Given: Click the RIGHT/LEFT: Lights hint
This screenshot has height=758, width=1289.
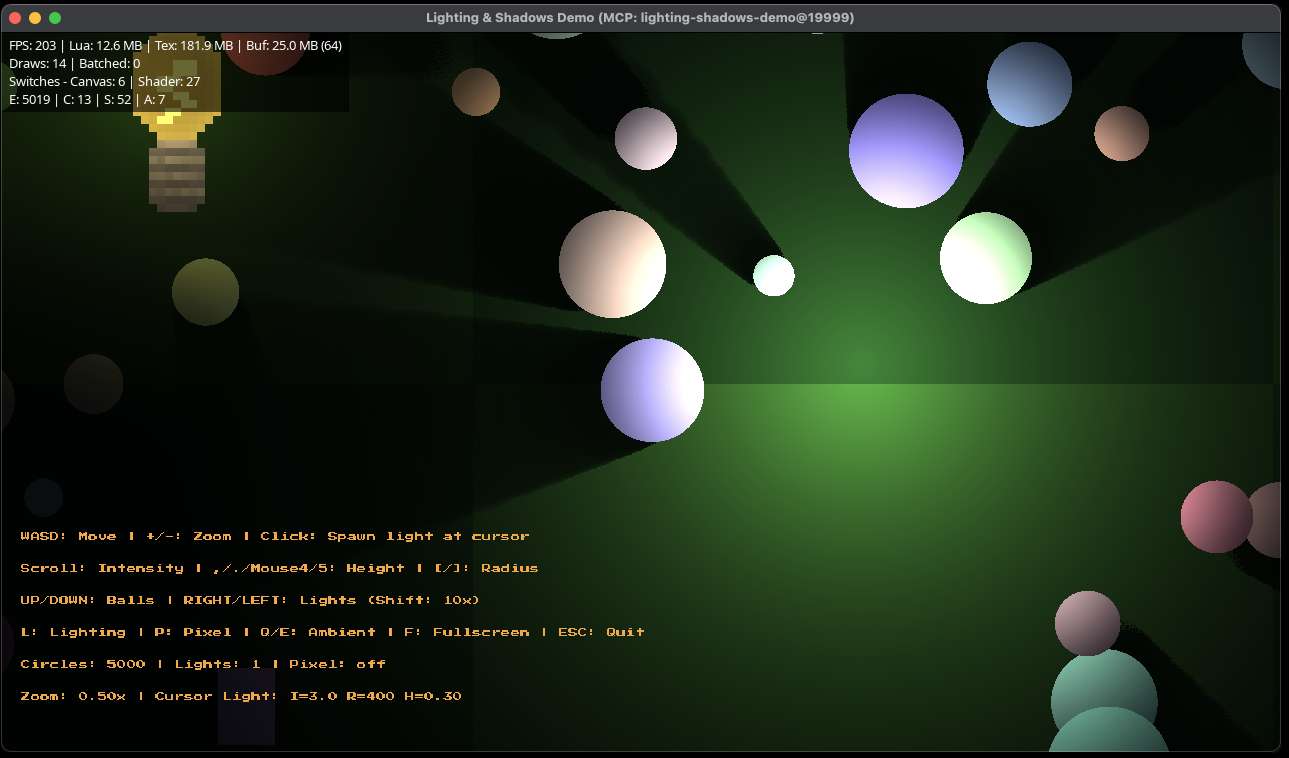Looking at the screenshot, I should (265, 600).
